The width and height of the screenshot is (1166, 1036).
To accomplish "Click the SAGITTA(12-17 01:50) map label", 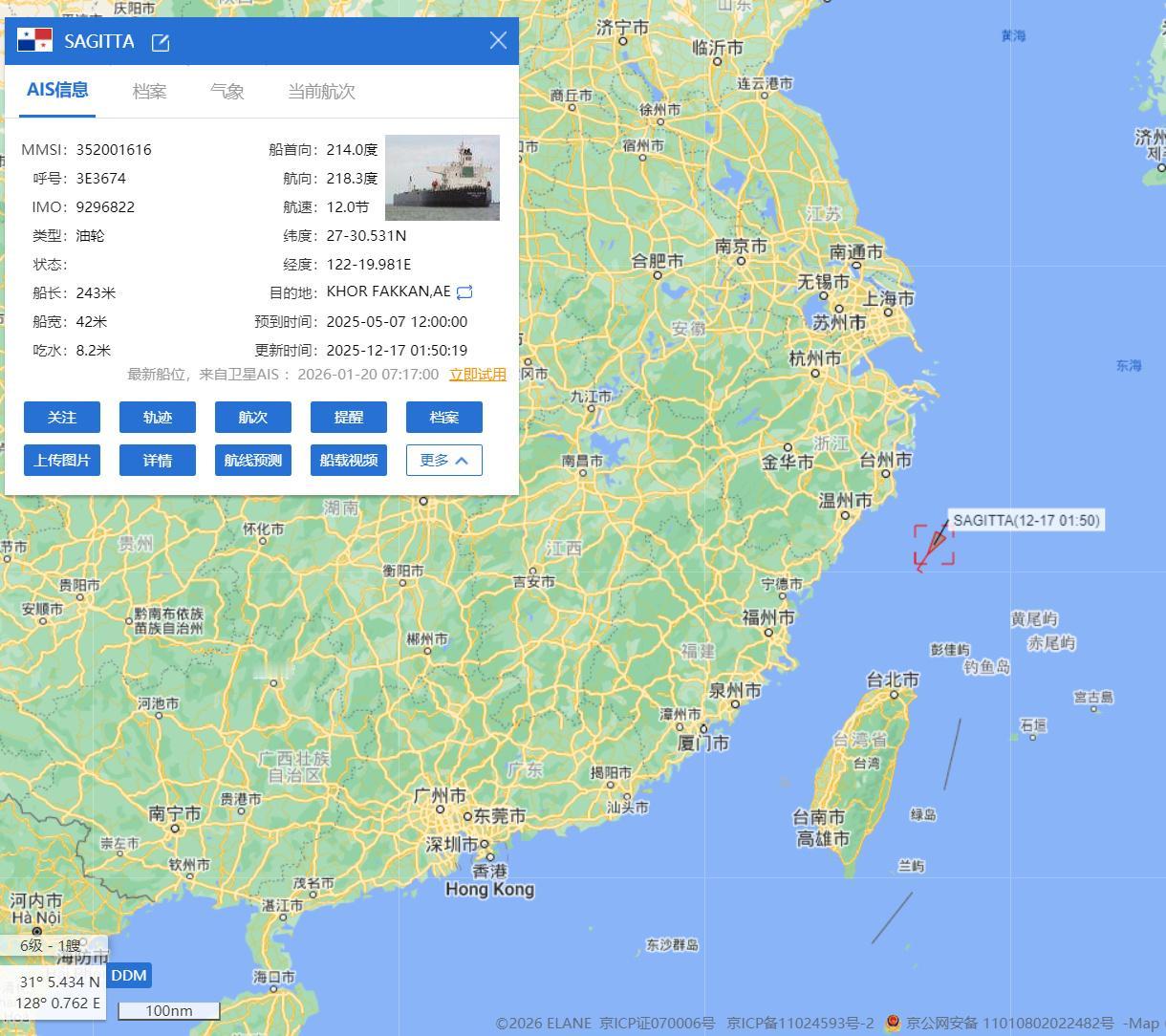I will pyautogui.click(x=1026, y=521).
